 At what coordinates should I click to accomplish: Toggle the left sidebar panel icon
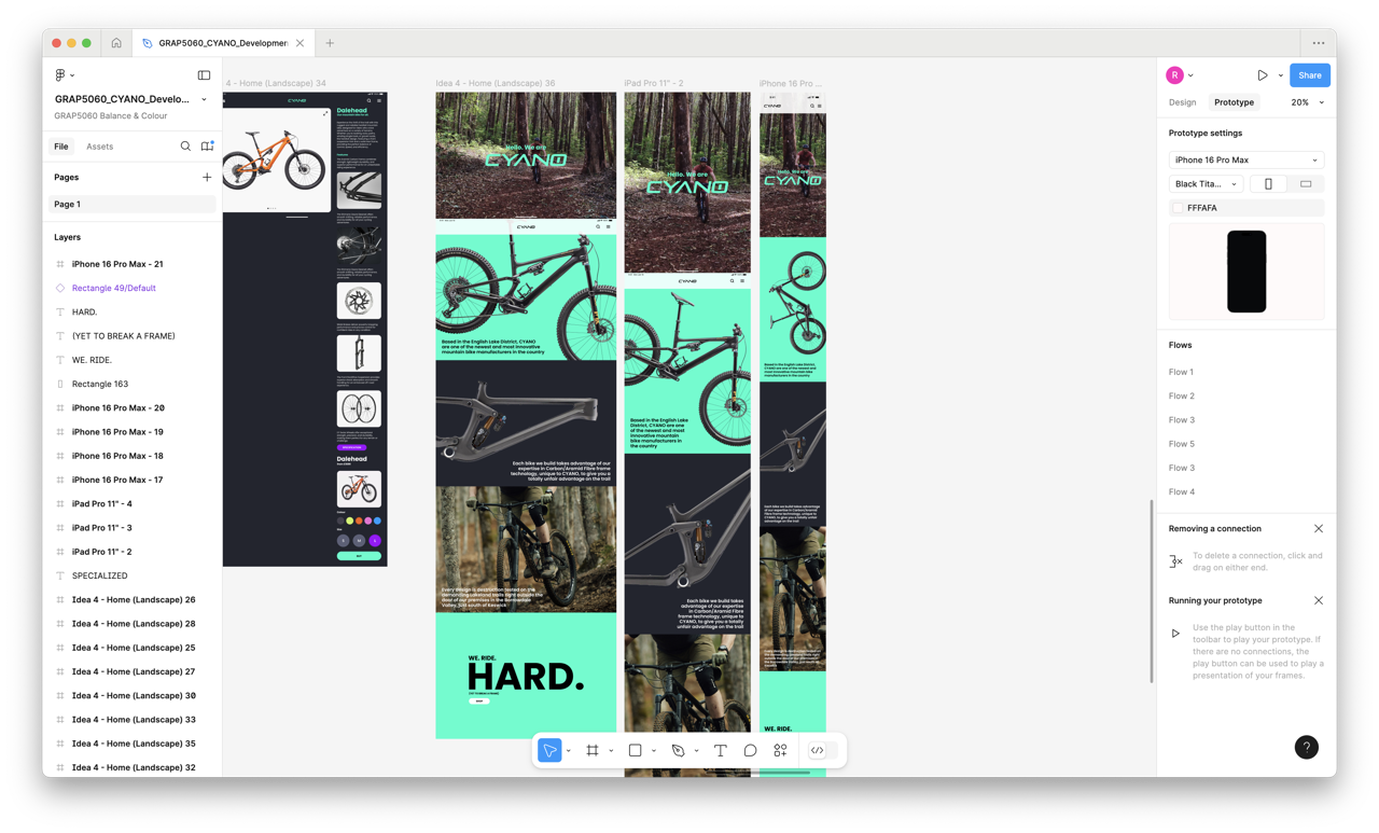click(x=204, y=75)
